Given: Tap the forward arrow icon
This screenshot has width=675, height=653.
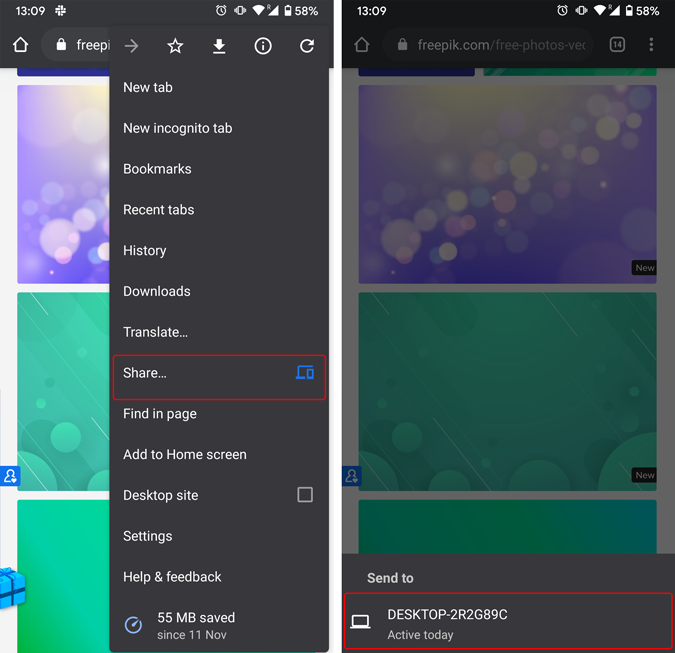Looking at the screenshot, I should (131, 46).
